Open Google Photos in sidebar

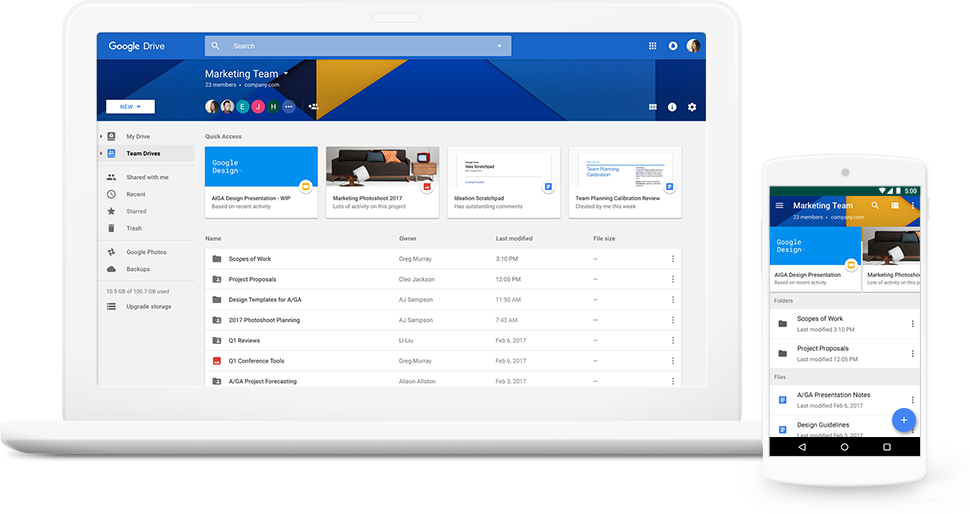pyautogui.click(x=146, y=252)
